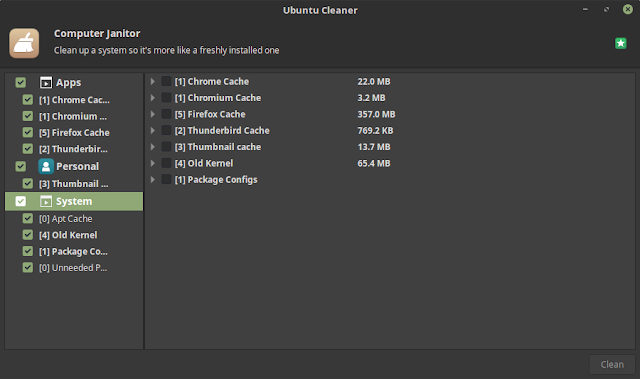Screen dimensions: 640x379
Task: Uncheck the Unneeded Packages checkbox
Action: (28, 268)
